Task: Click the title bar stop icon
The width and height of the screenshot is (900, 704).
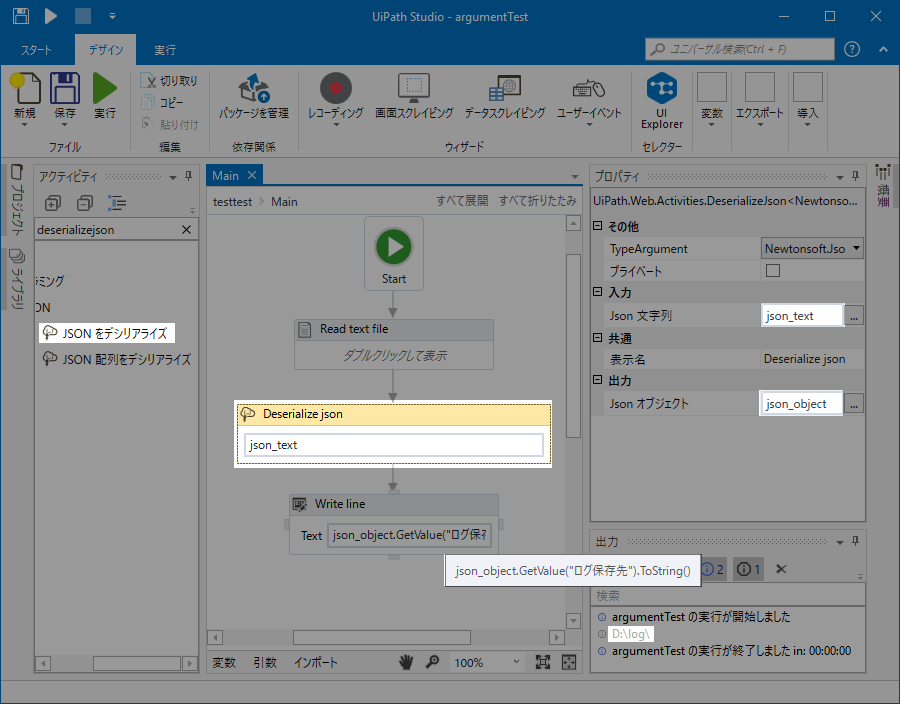Action: pos(83,16)
